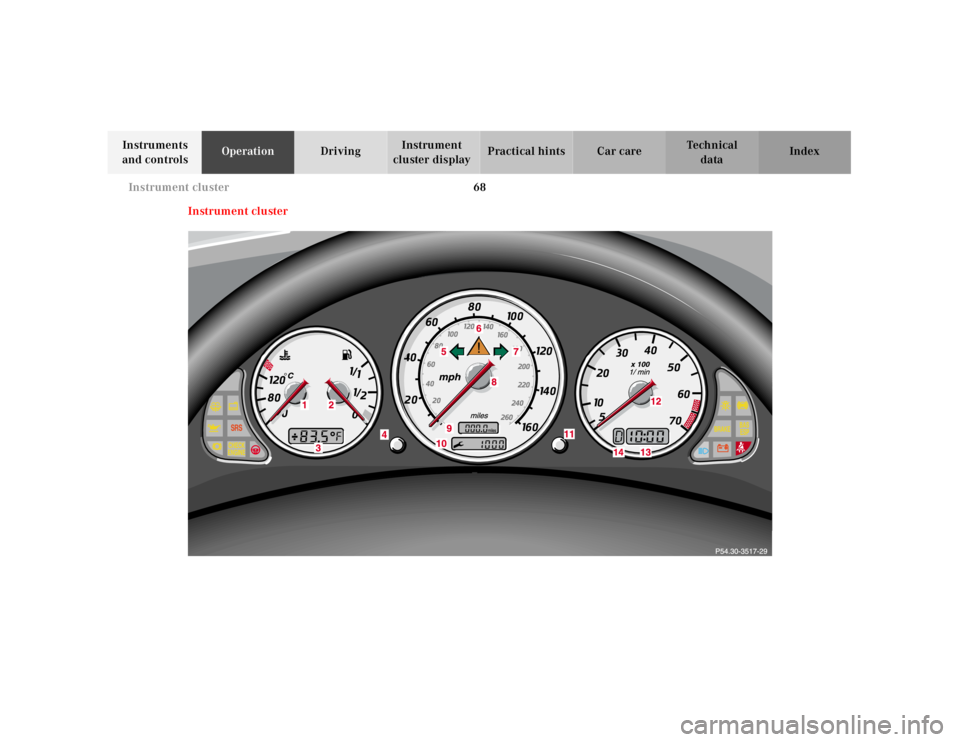Click the trip odometer miles display

[478, 428]
